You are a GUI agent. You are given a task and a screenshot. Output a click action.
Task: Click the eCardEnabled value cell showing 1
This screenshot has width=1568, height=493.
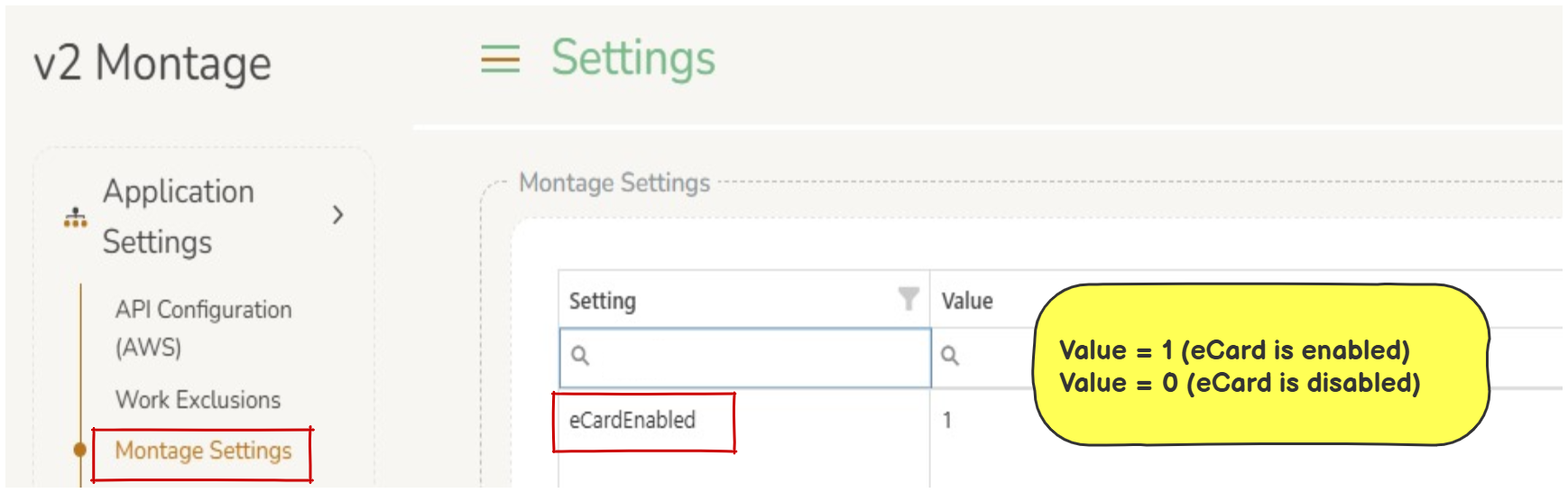[947, 421]
